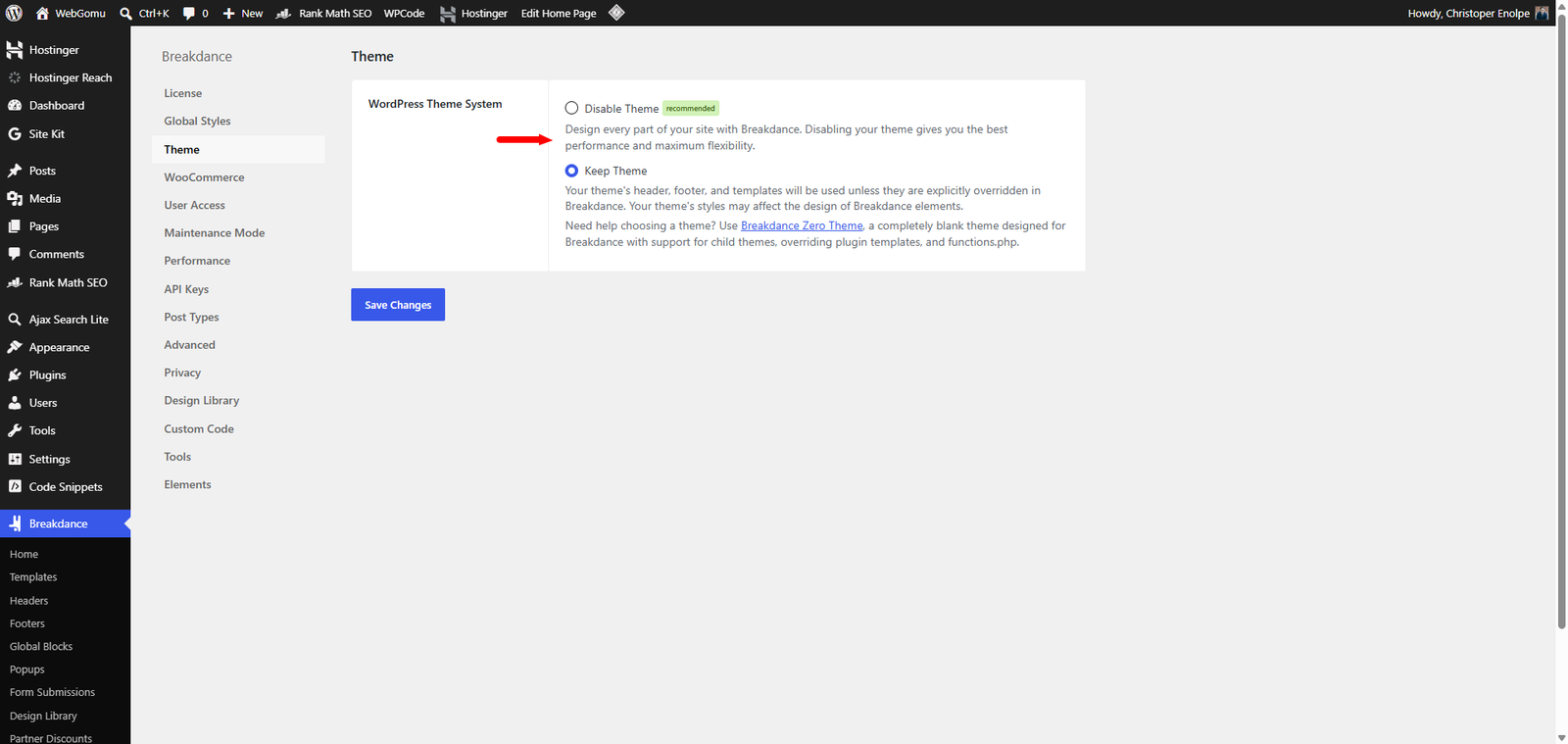Open Home under Breakdance submenu

tap(24, 555)
